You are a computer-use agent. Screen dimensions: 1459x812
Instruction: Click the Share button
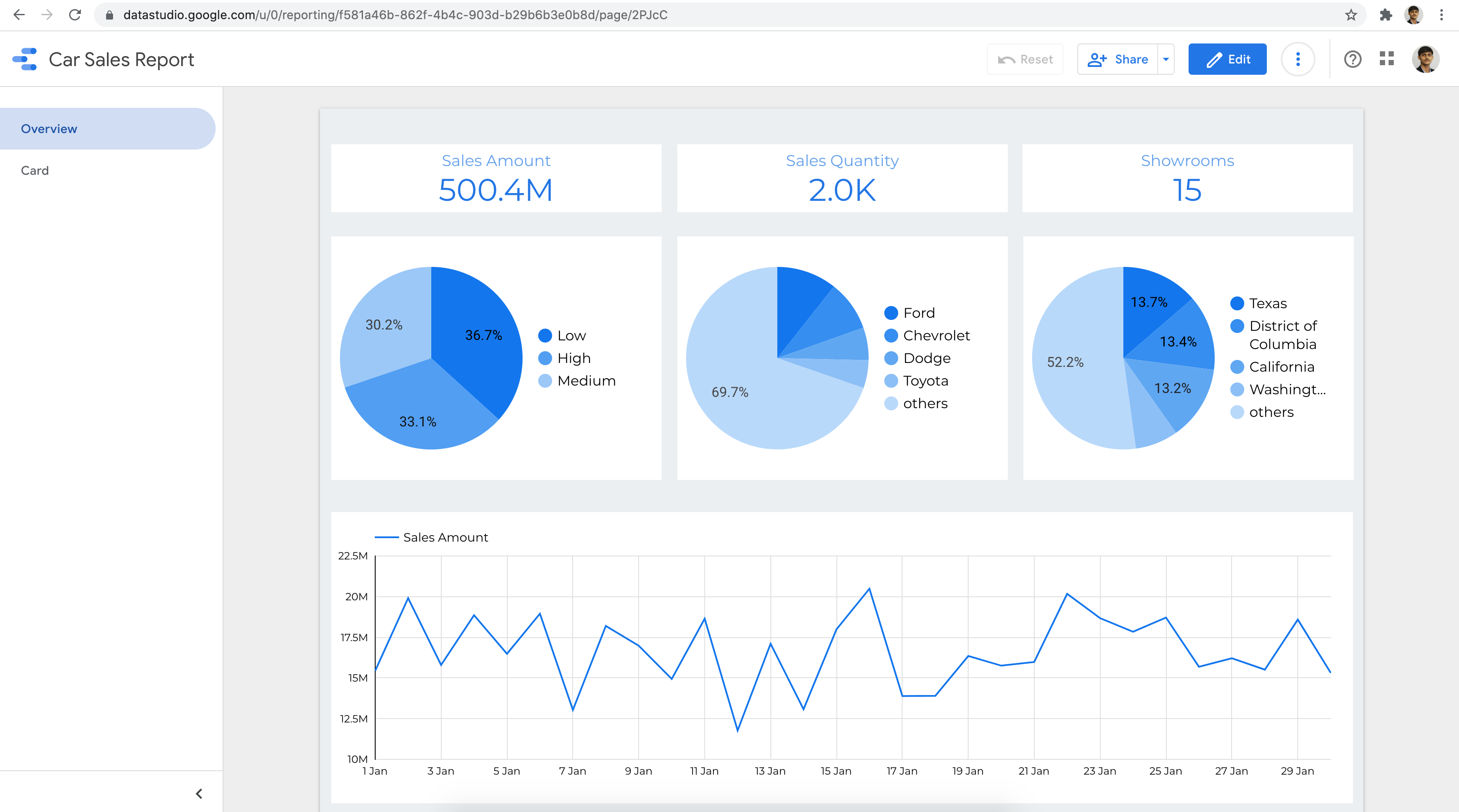tap(1117, 59)
